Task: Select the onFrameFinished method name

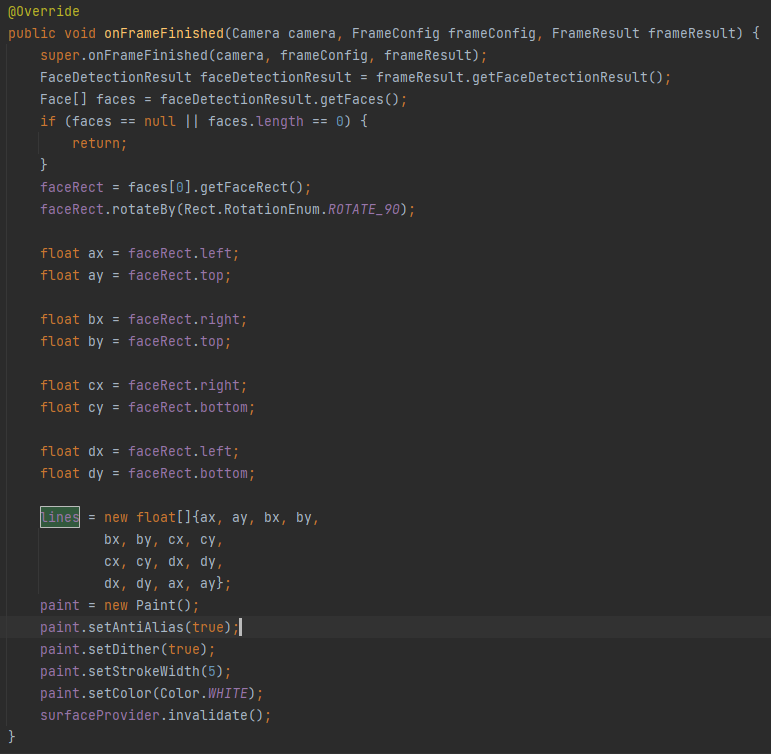Action: tap(164, 33)
